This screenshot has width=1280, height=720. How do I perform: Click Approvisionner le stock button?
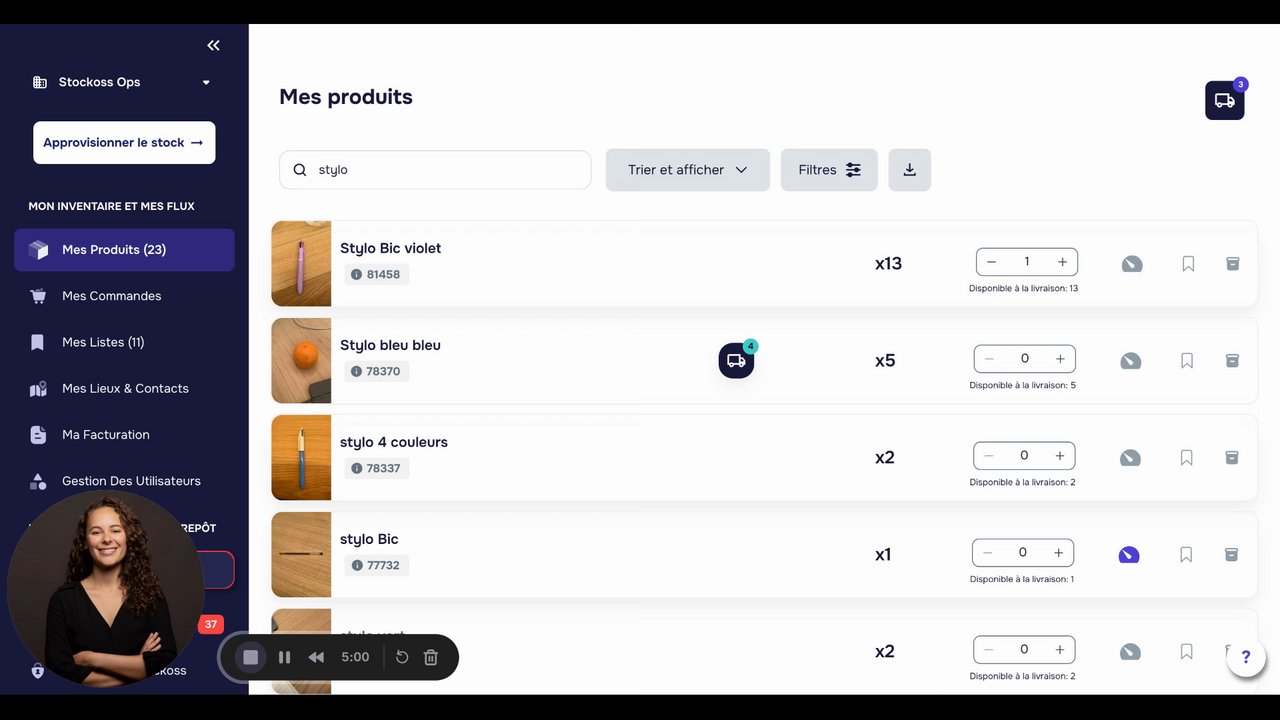pyautogui.click(x=124, y=143)
